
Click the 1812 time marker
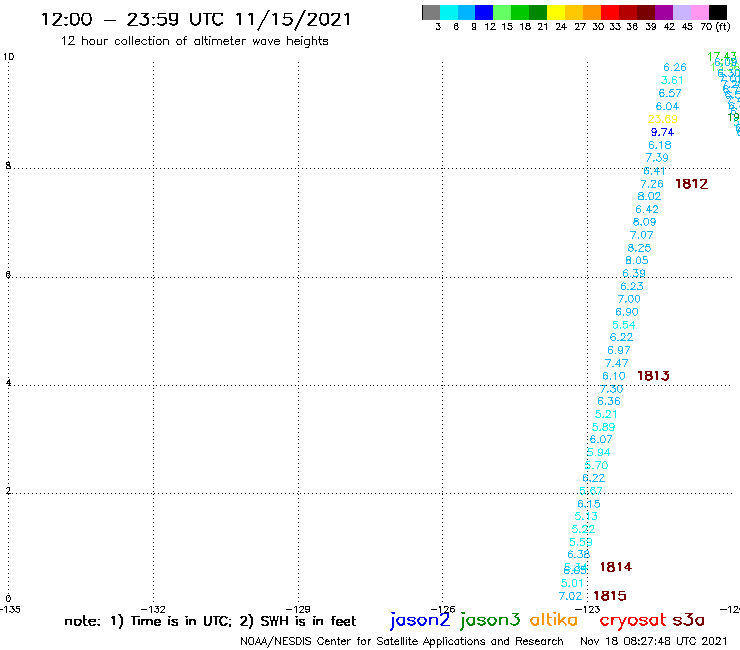pos(691,184)
